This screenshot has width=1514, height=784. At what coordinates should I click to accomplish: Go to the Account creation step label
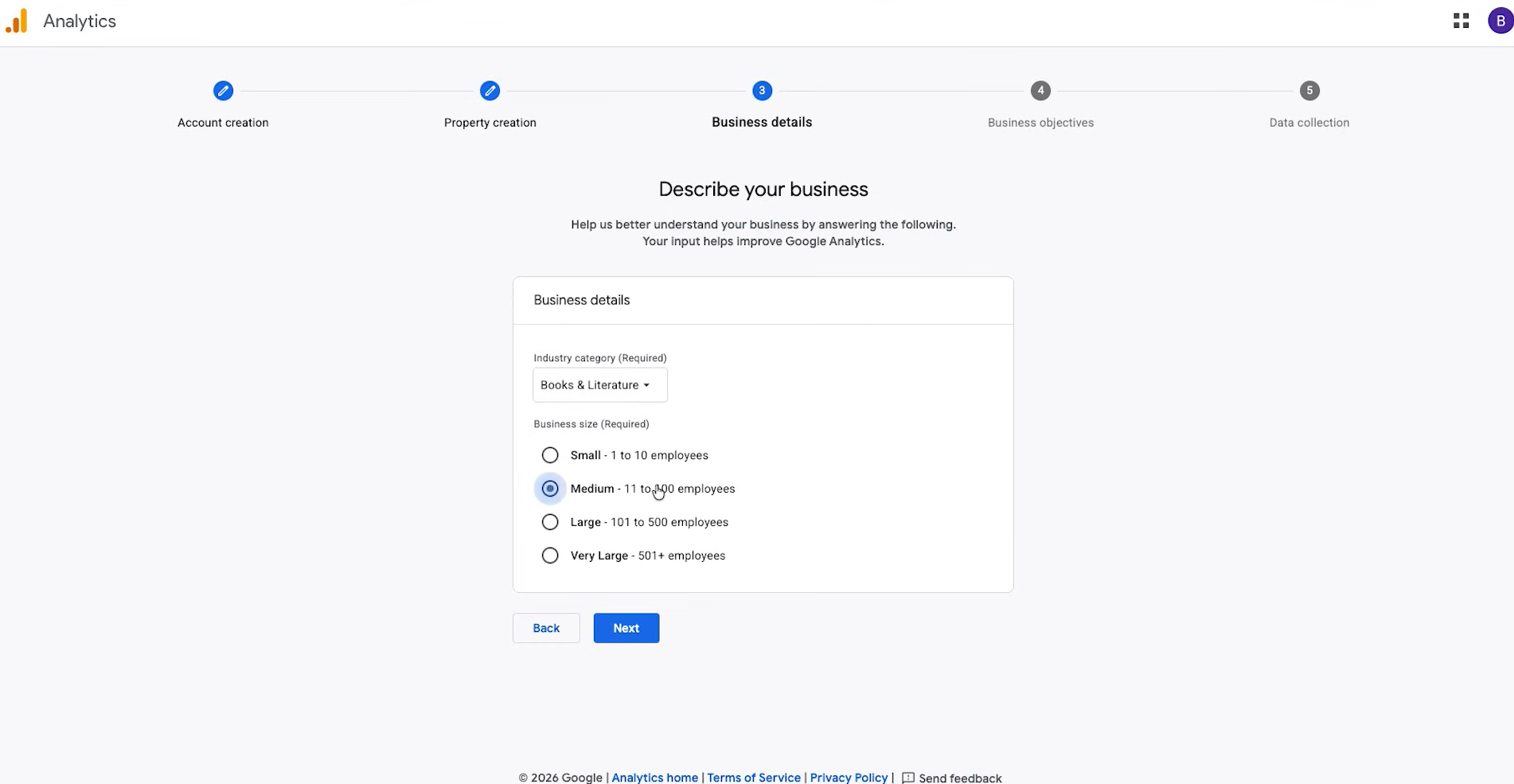point(223,123)
